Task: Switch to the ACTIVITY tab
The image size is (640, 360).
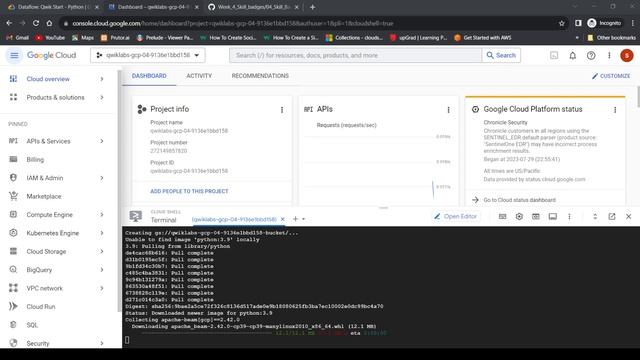Action: point(199,76)
